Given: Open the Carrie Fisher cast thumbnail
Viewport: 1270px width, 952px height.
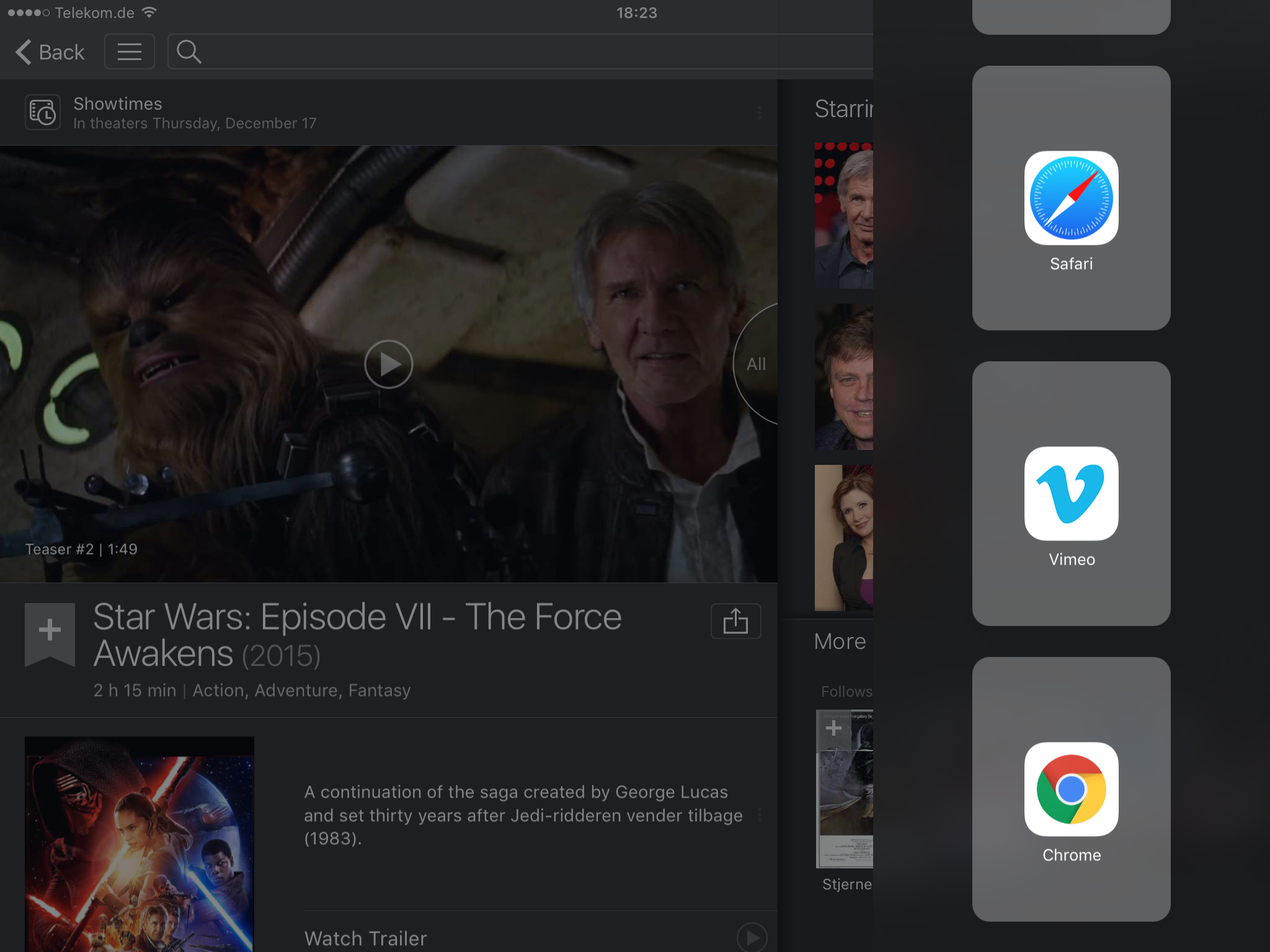Looking at the screenshot, I should 844,538.
